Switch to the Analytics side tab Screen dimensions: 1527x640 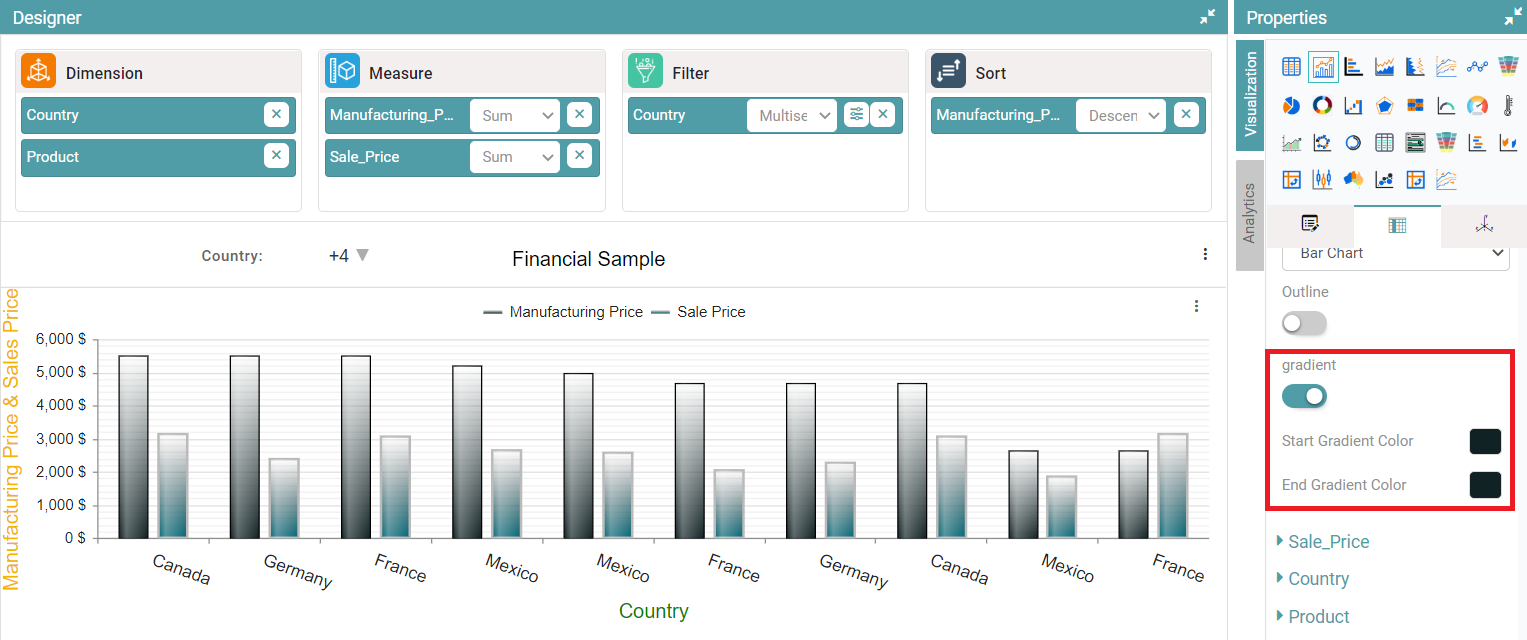tap(1249, 214)
